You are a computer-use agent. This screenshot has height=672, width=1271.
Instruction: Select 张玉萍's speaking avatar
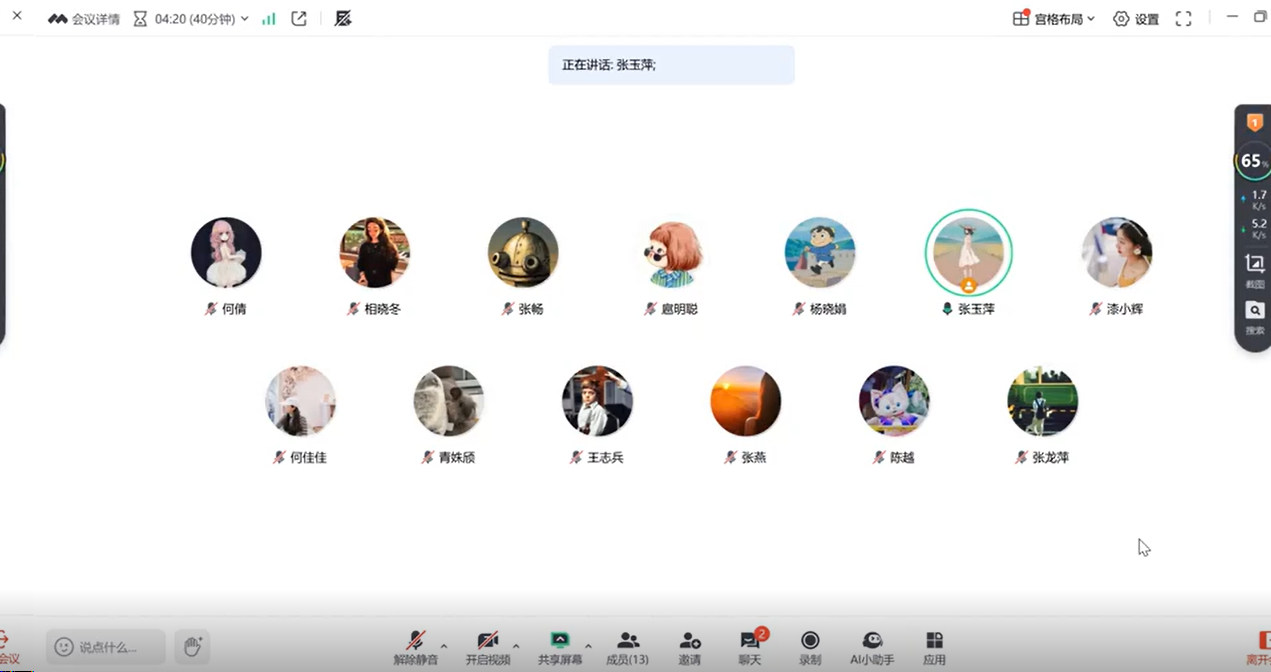pyautogui.click(x=968, y=253)
